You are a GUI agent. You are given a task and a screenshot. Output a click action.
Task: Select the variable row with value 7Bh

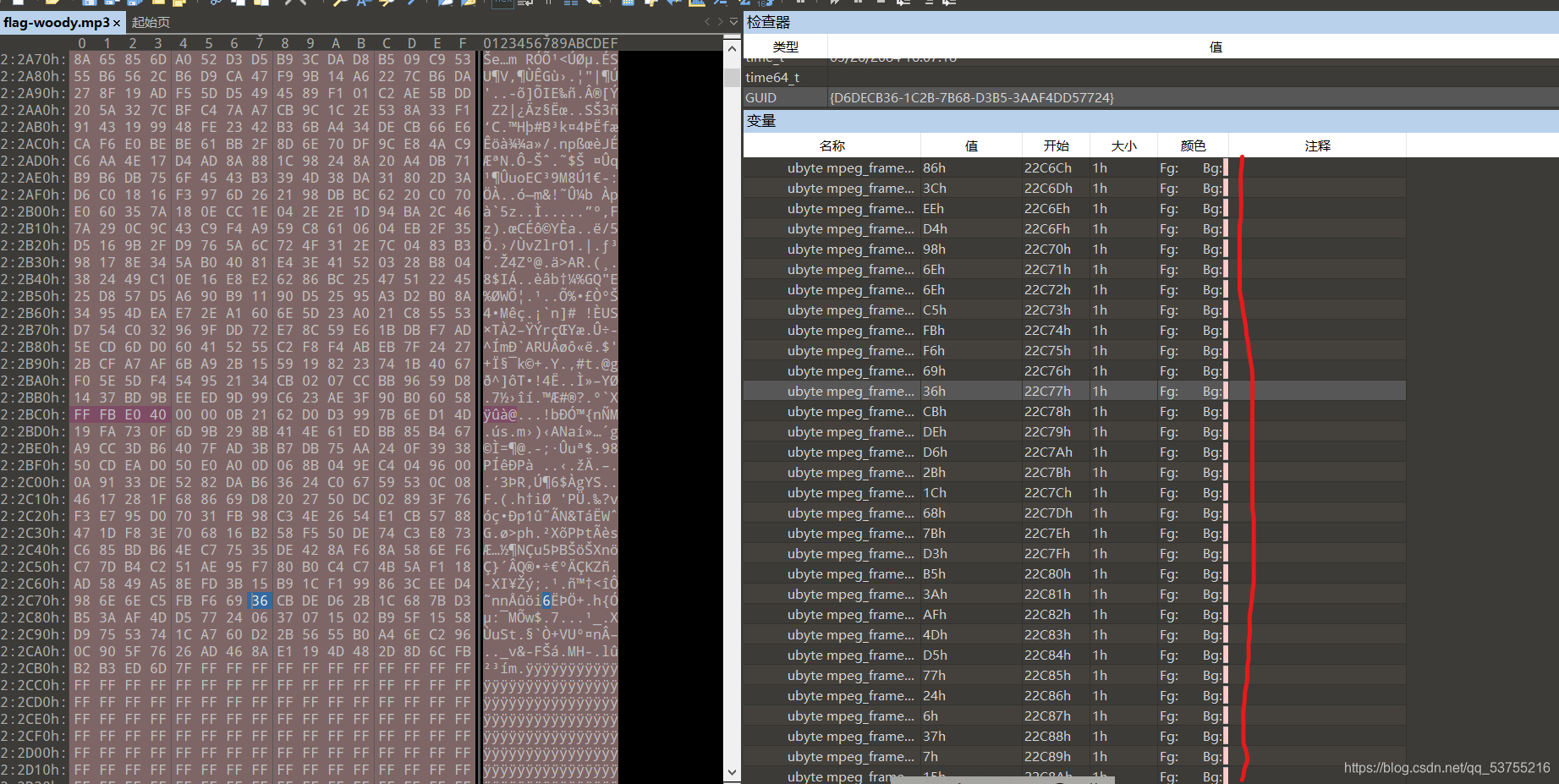click(1074, 534)
